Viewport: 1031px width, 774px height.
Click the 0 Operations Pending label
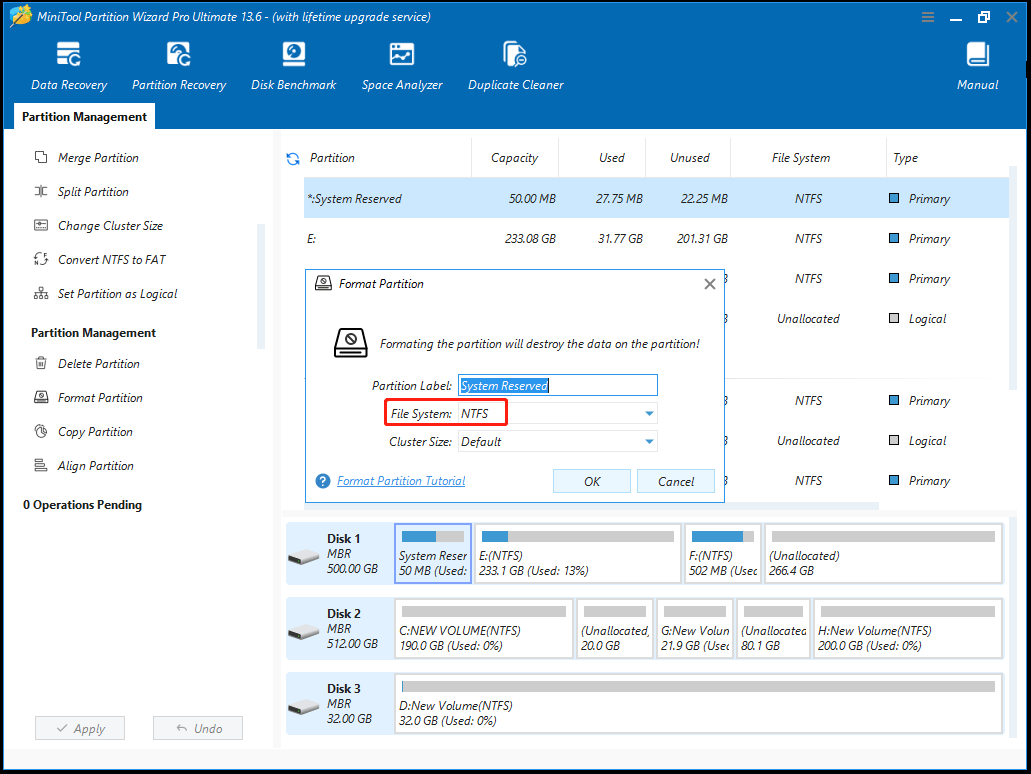pyautogui.click(x=82, y=505)
